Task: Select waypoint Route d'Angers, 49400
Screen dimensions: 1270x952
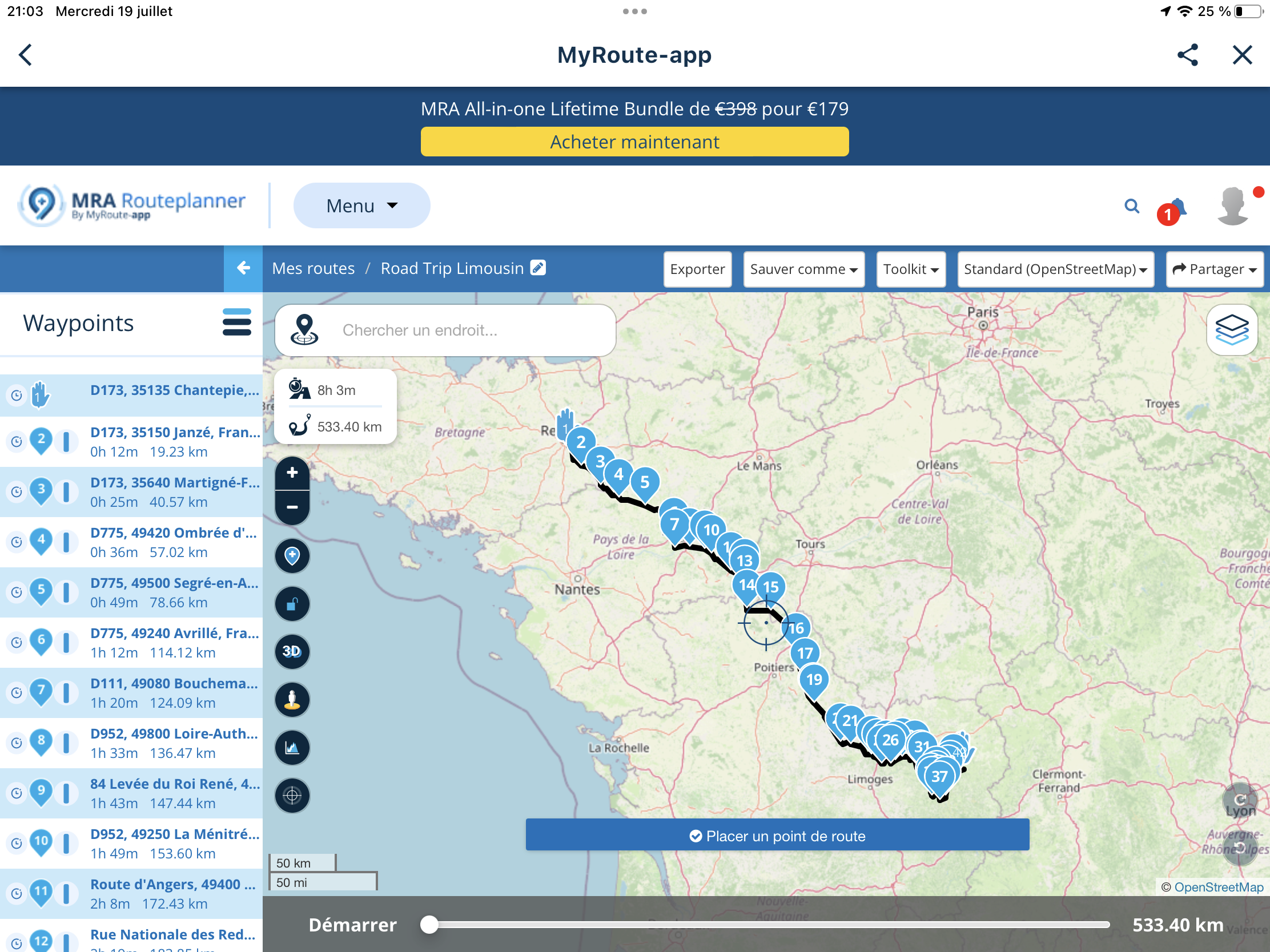Action: click(x=131, y=893)
